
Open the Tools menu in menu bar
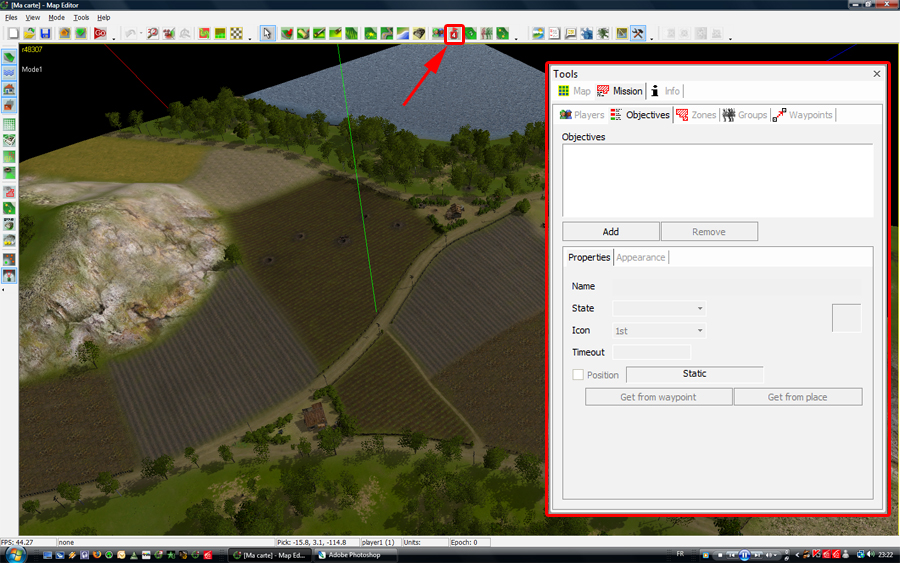[x=81, y=18]
